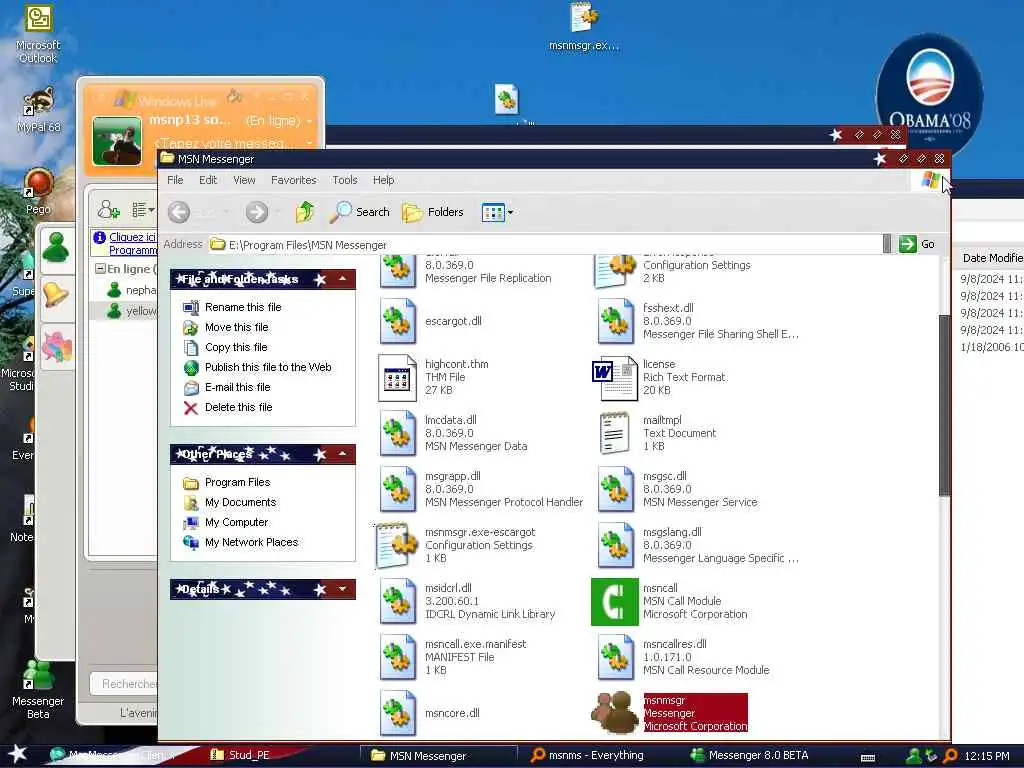Collapse the En ligne group in Messenger
Viewport: 1024px width, 768px height.
pyautogui.click(x=100, y=268)
